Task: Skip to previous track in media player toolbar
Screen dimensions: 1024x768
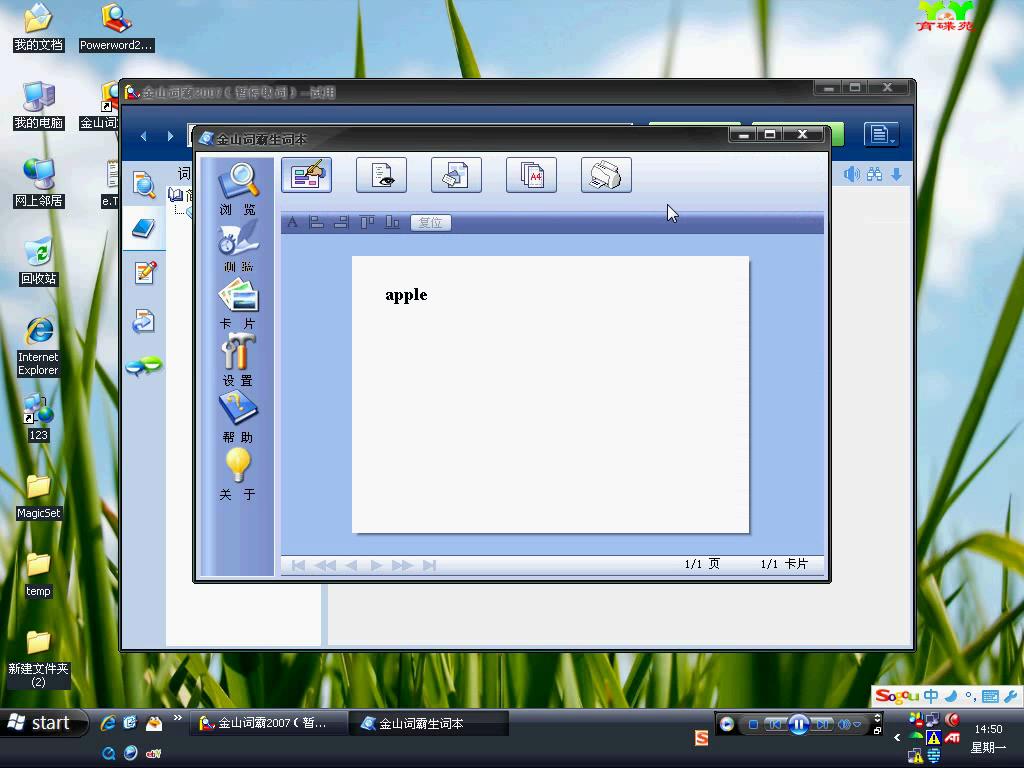Action: coord(775,724)
